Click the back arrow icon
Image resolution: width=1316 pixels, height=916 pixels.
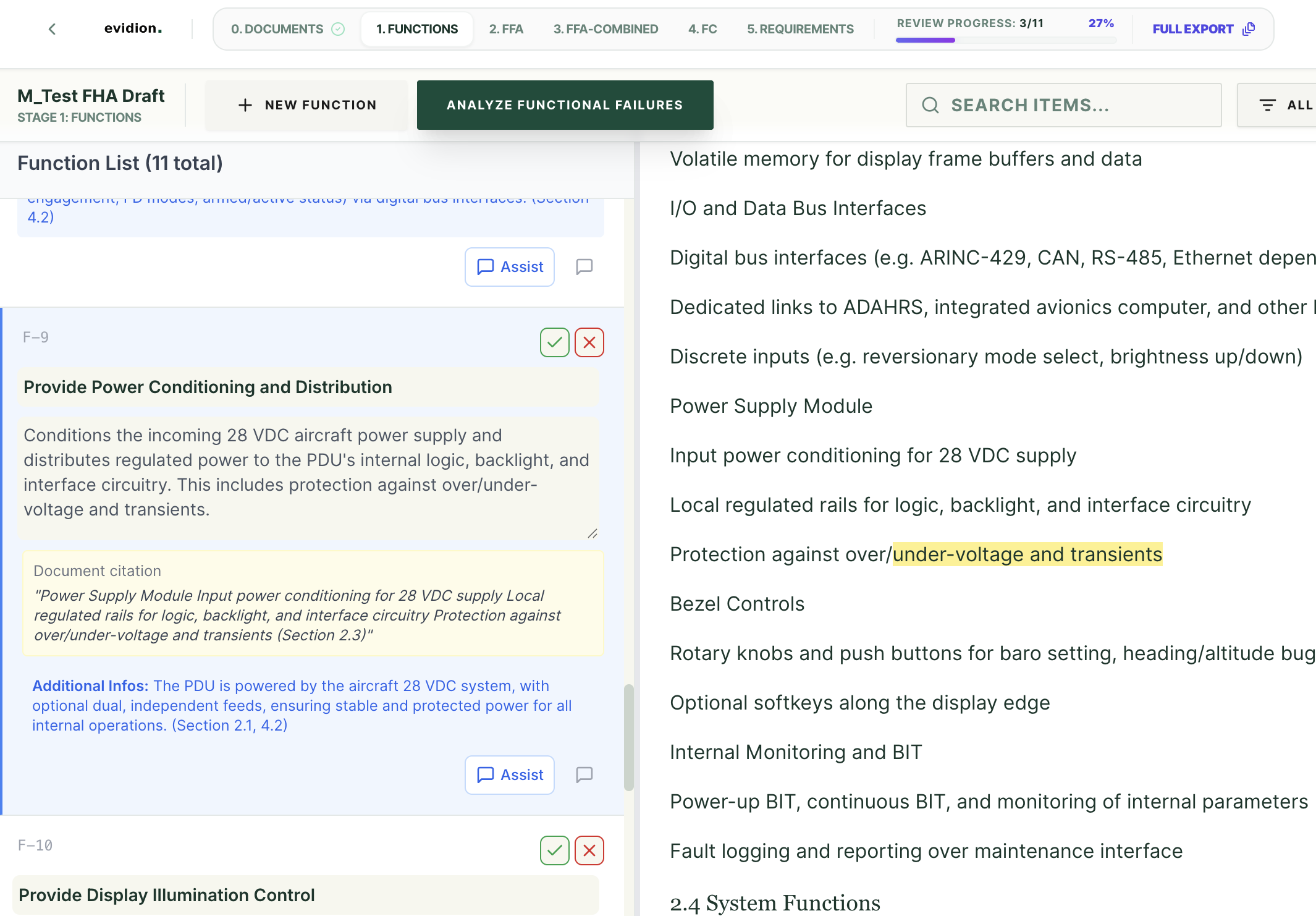pyautogui.click(x=52, y=29)
